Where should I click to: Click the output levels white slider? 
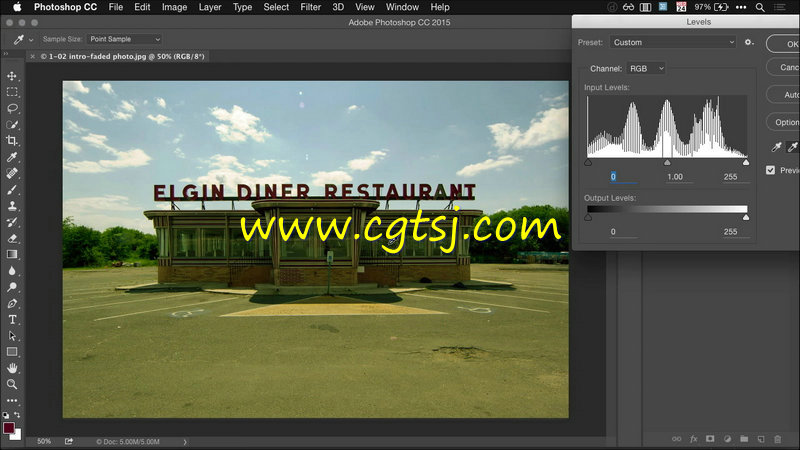click(746, 217)
